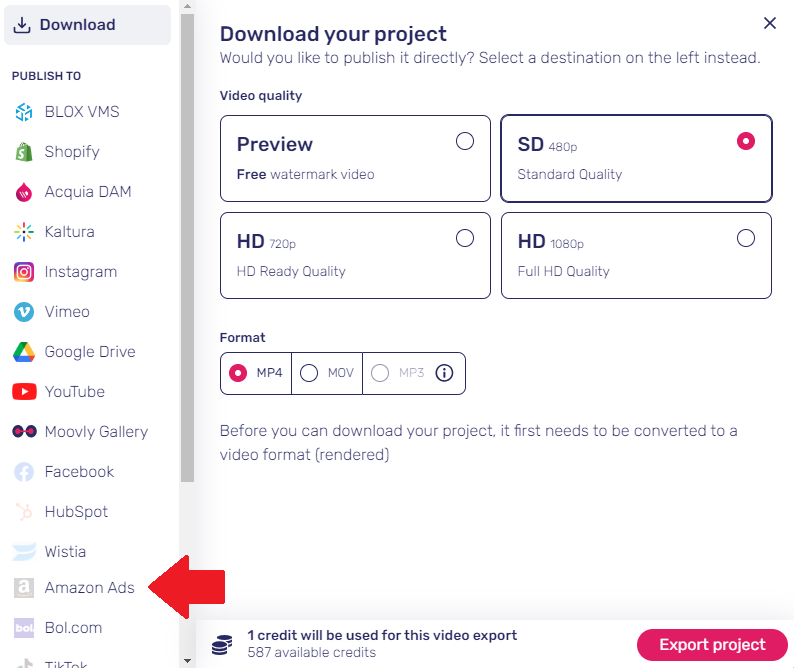Screen dimensions: 794x668
Task: Click the Acquia DAM droplet icon
Action: pyautogui.click(x=24, y=192)
